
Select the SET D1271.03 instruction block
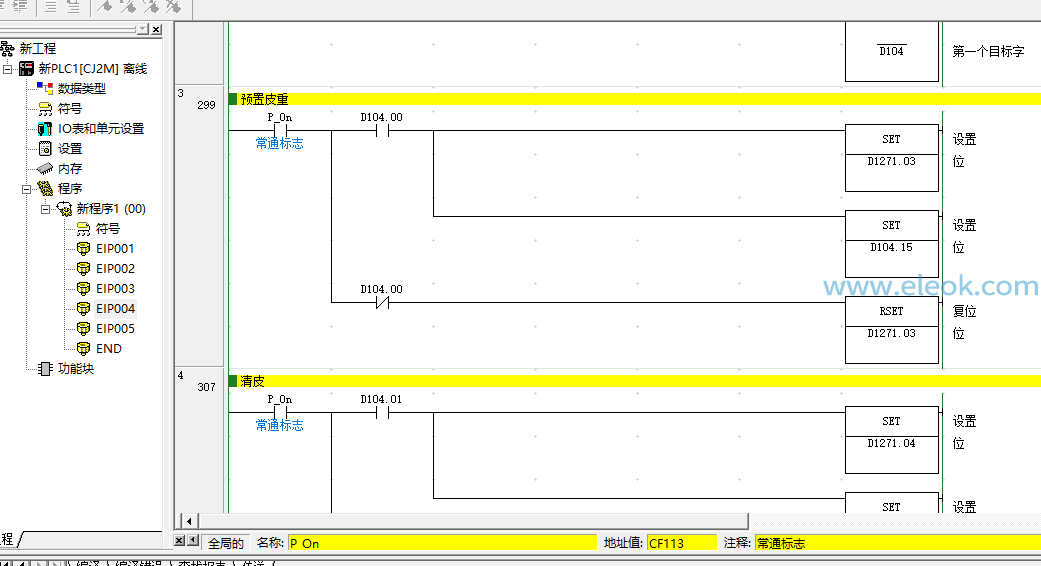[x=892, y=158]
